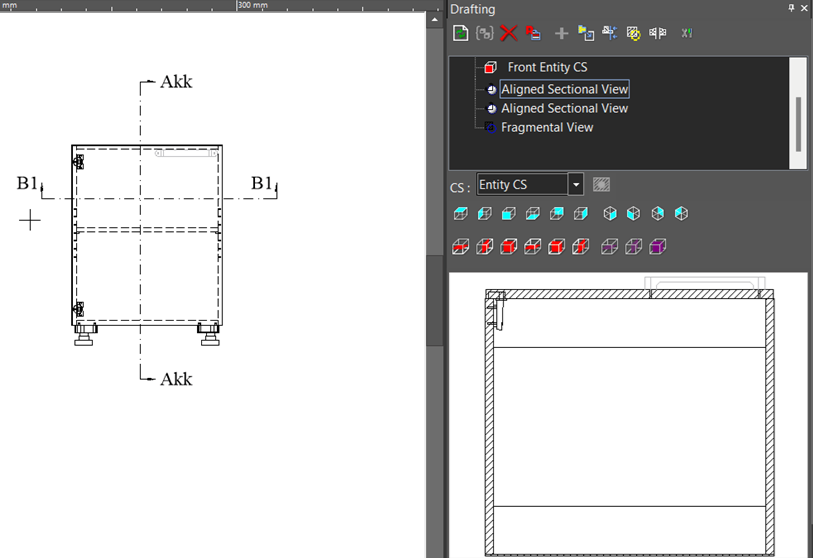Click the icon beside Fragmental View
The width and height of the screenshot is (813, 558).
490,128
